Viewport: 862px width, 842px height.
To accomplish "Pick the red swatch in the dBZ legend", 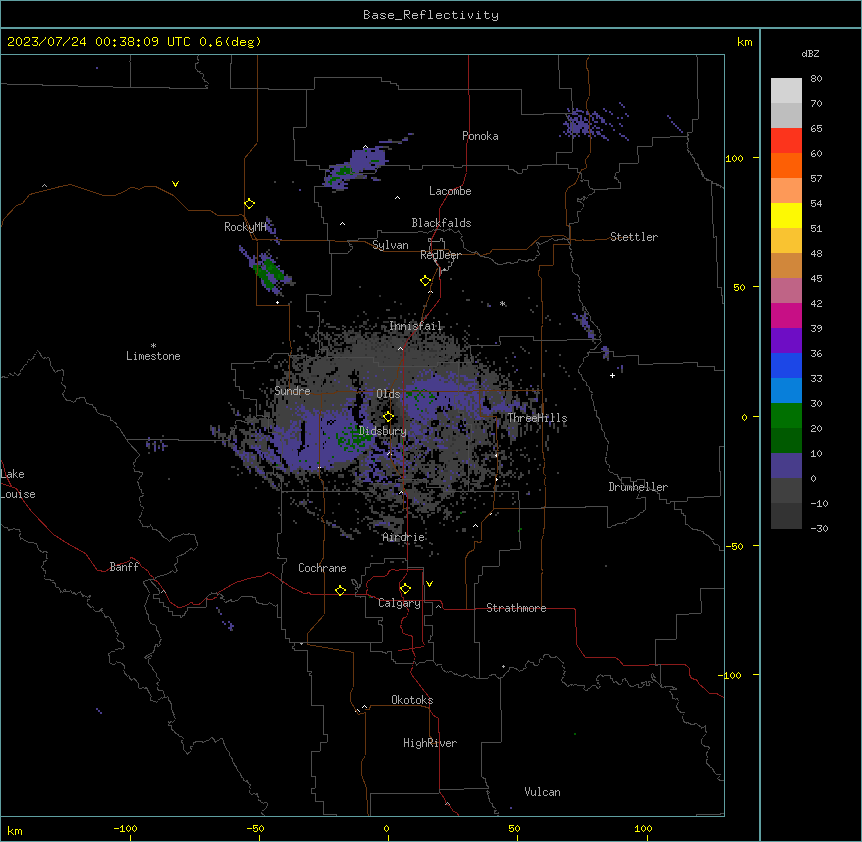I will (x=786, y=141).
